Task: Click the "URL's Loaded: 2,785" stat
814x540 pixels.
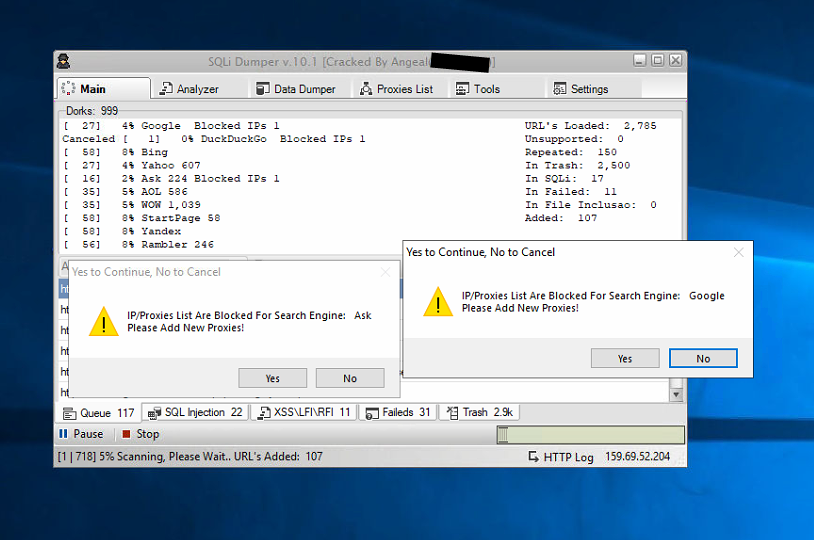Action: 590,126
